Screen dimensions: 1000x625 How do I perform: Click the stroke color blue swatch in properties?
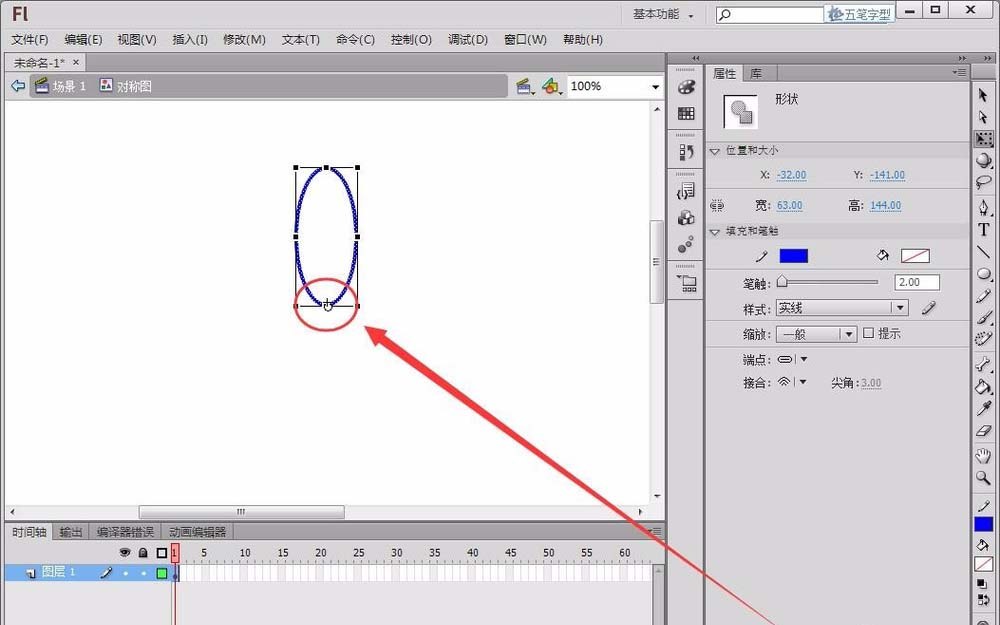pos(793,256)
